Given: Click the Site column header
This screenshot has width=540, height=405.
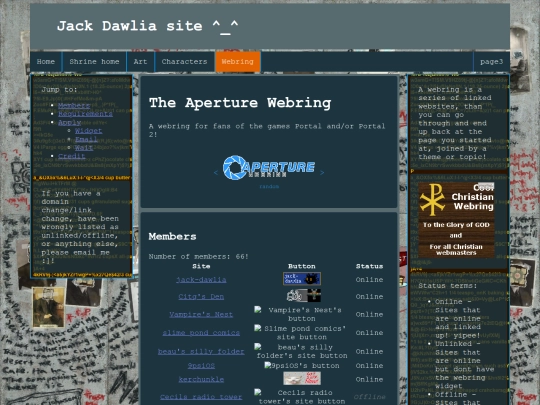Looking at the screenshot, I should (x=201, y=266).
